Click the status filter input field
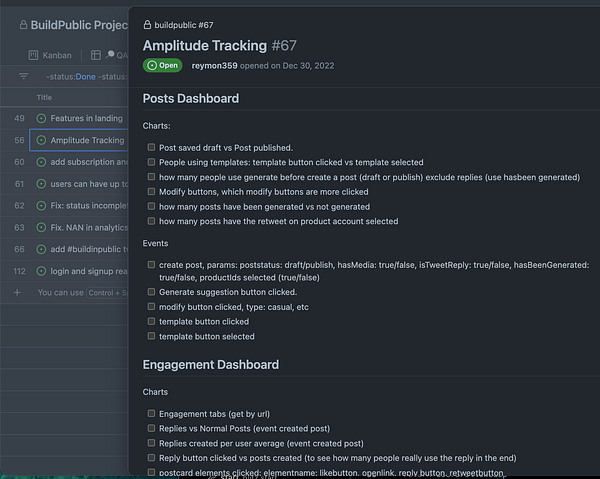The width and height of the screenshot is (600, 479). pyautogui.click(x=85, y=76)
